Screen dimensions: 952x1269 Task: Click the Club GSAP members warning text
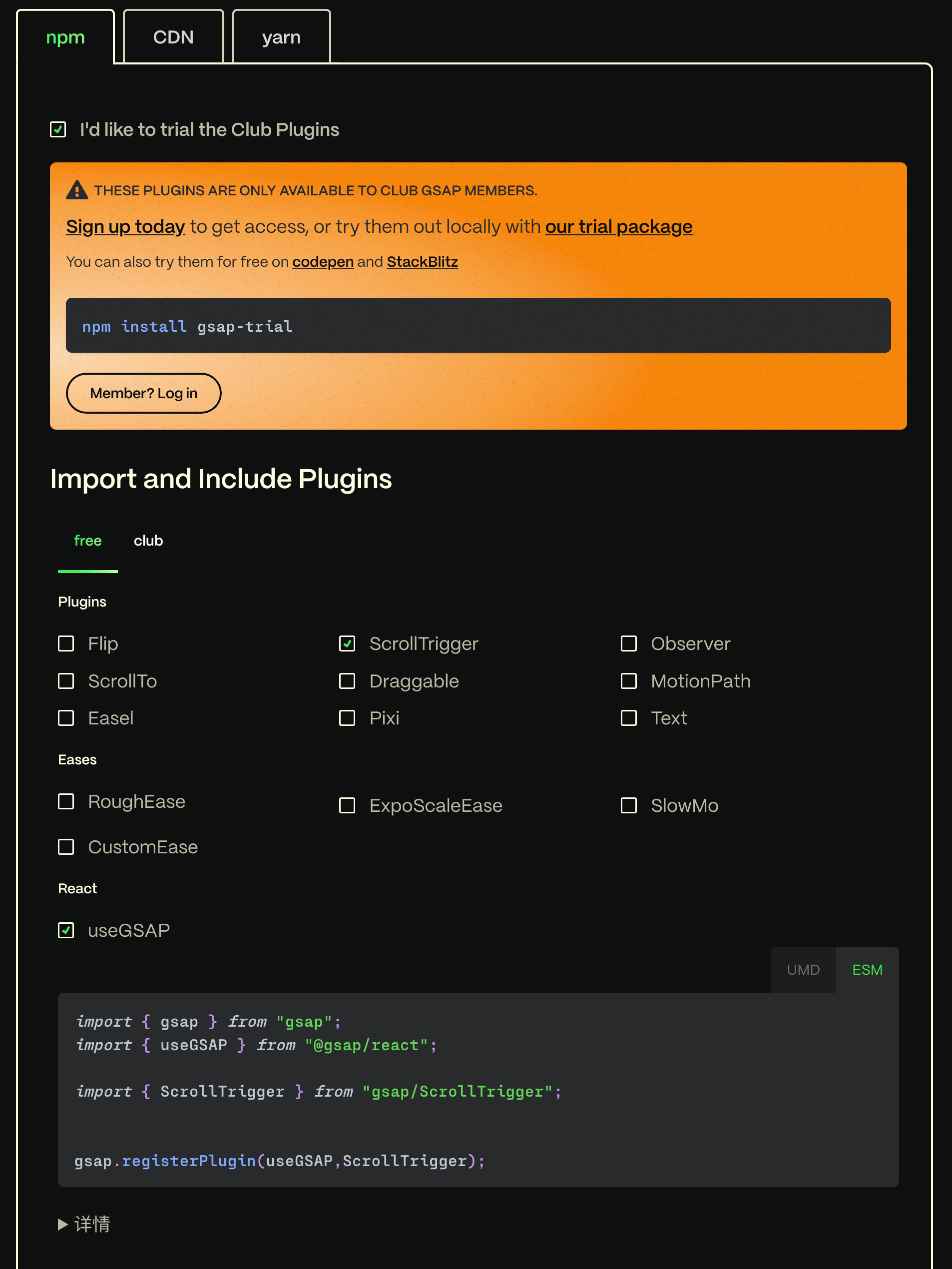pyautogui.click(x=316, y=190)
